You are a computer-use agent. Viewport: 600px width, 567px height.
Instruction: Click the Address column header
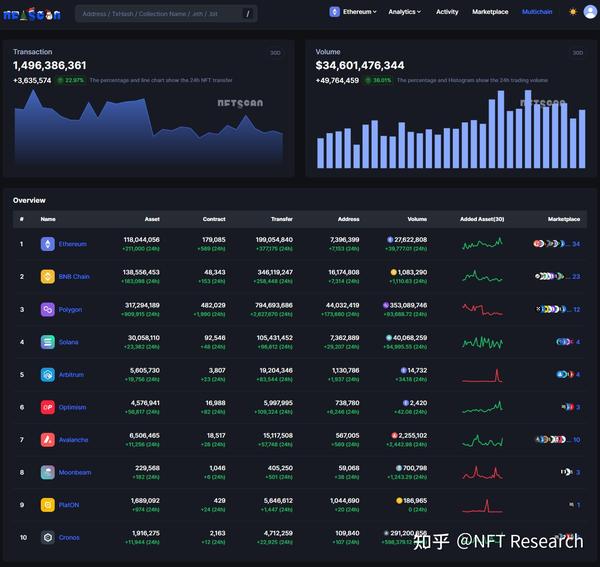348,219
